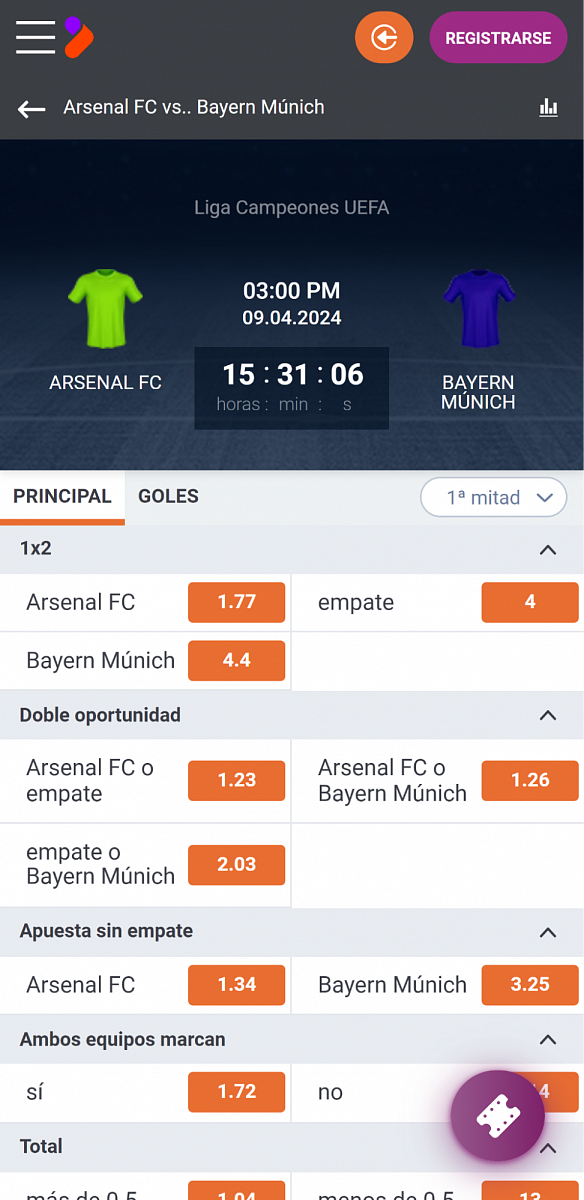This screenshot has width=584, height=1200.
Task: Pick empate odds of 4
Action: click(530, 602)
